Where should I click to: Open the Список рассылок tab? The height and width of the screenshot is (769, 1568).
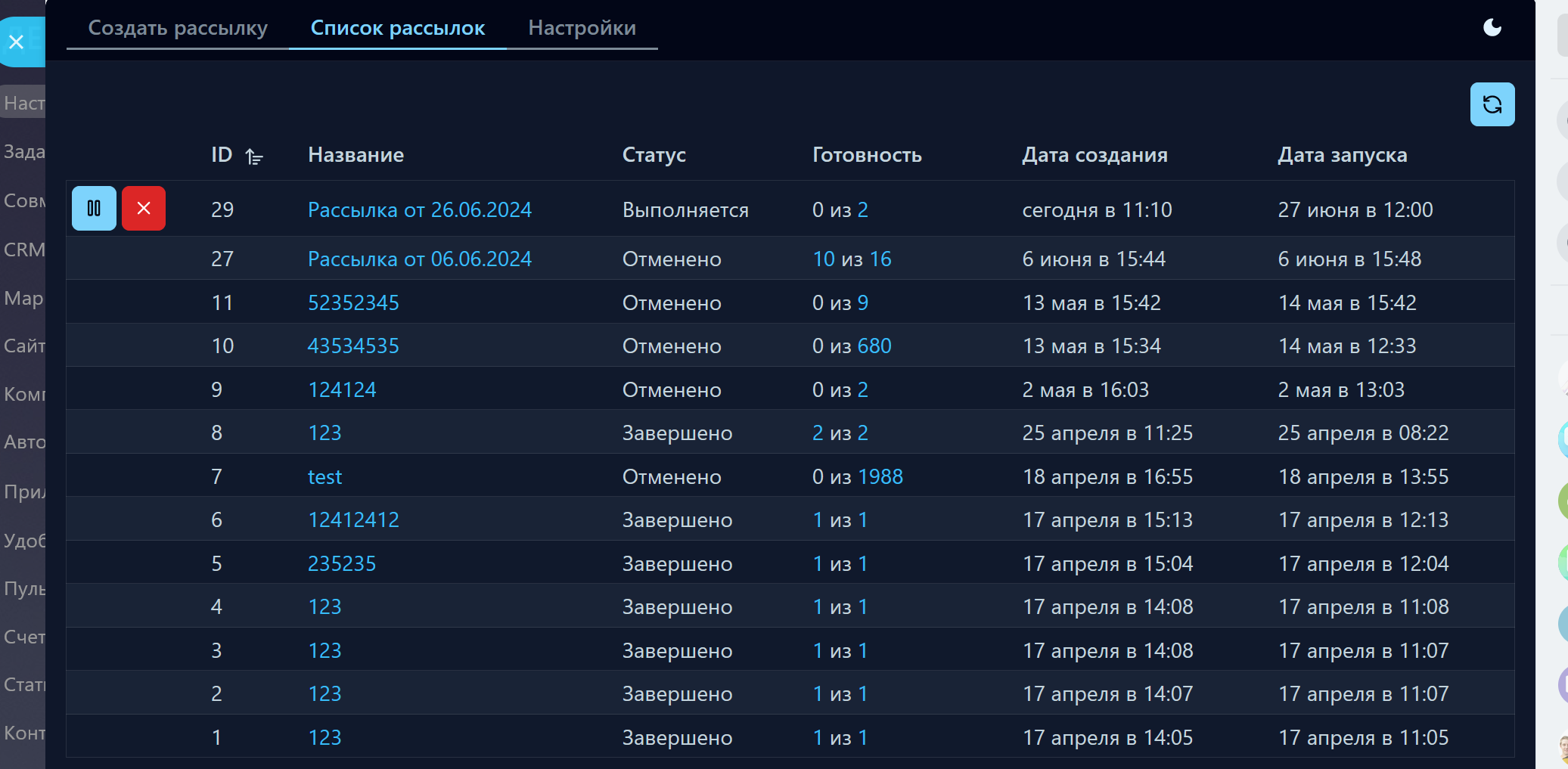point(398,28)
